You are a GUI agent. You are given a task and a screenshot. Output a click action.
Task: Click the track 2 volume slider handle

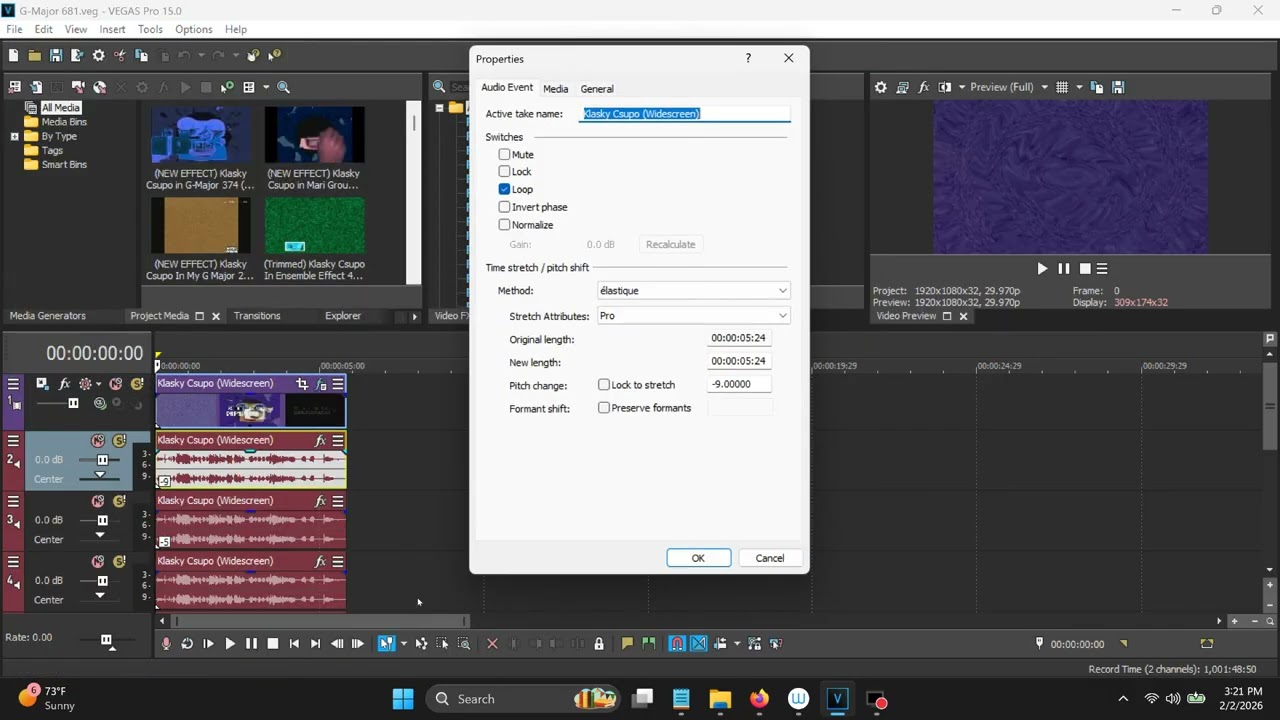[x=102, y=460]
